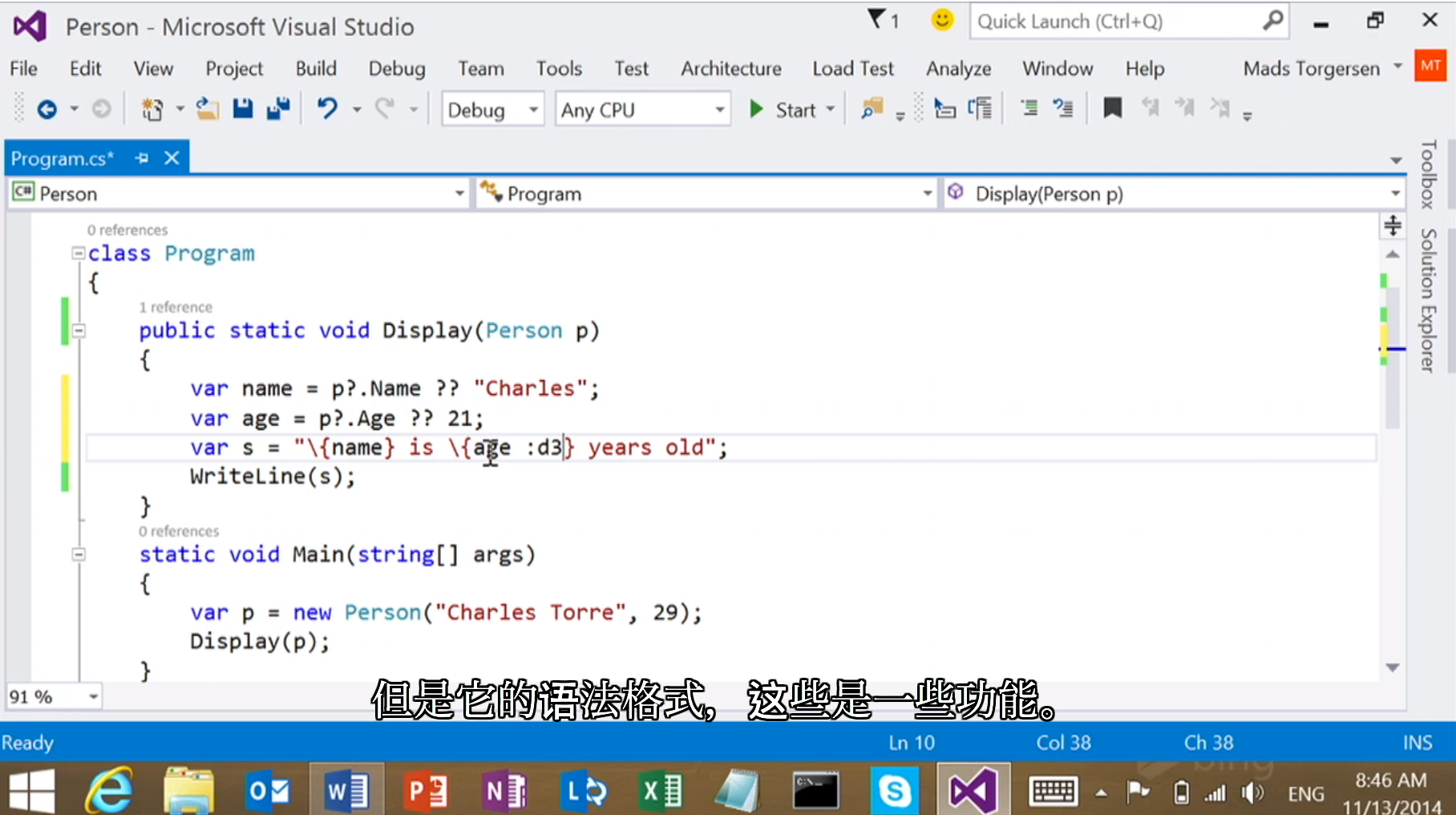Open the Architecture menu
The width and height of the screenshot is (1456, 815).
731,68
